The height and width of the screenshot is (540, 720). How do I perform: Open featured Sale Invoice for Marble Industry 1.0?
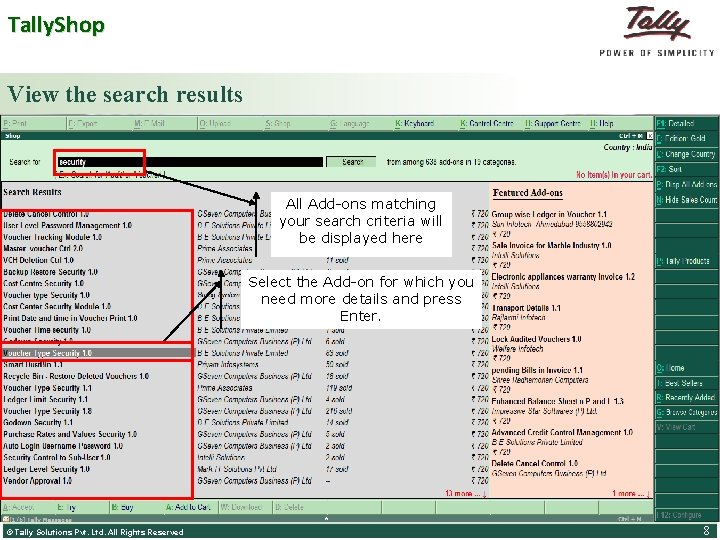551,246
